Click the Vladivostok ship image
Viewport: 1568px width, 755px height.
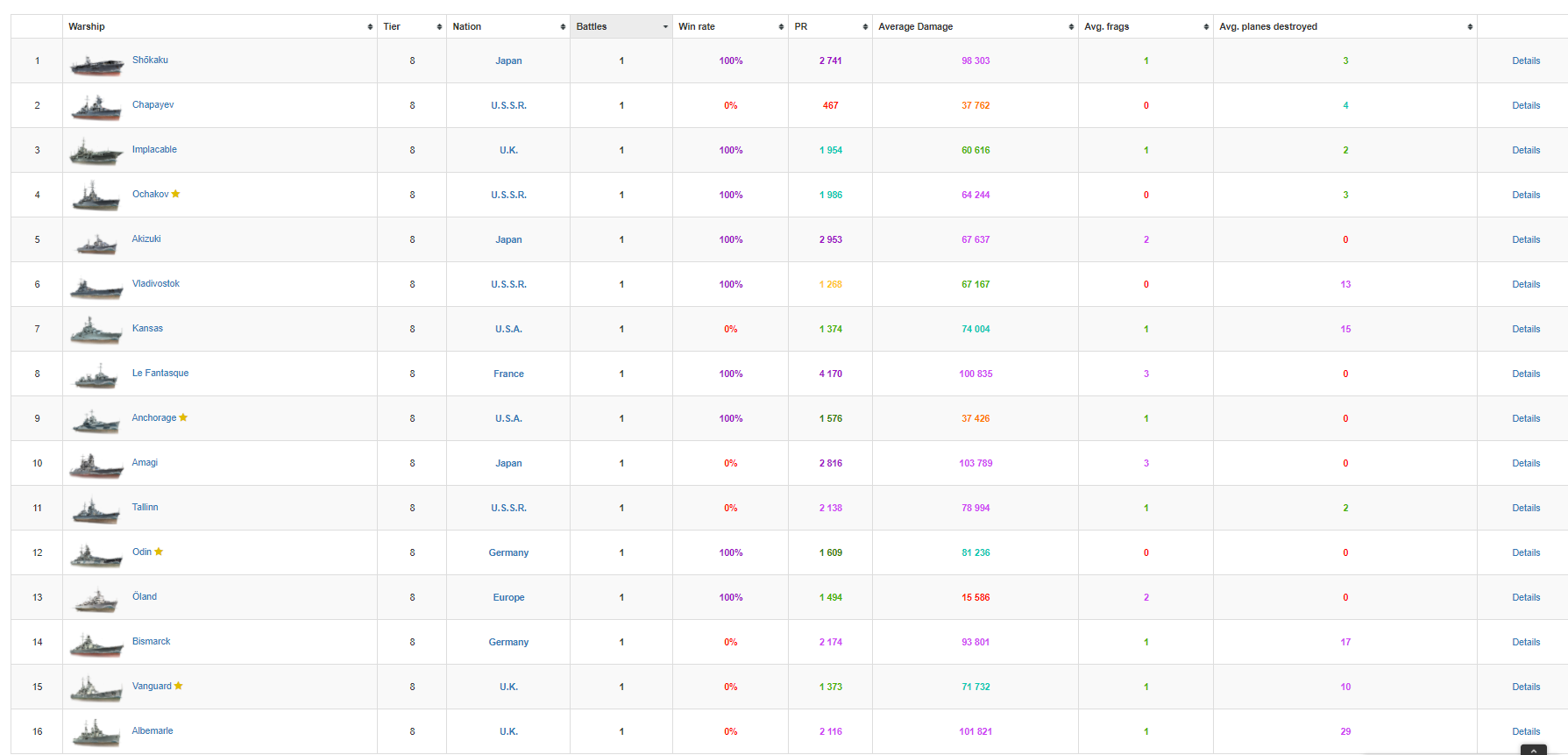[96, 288]
